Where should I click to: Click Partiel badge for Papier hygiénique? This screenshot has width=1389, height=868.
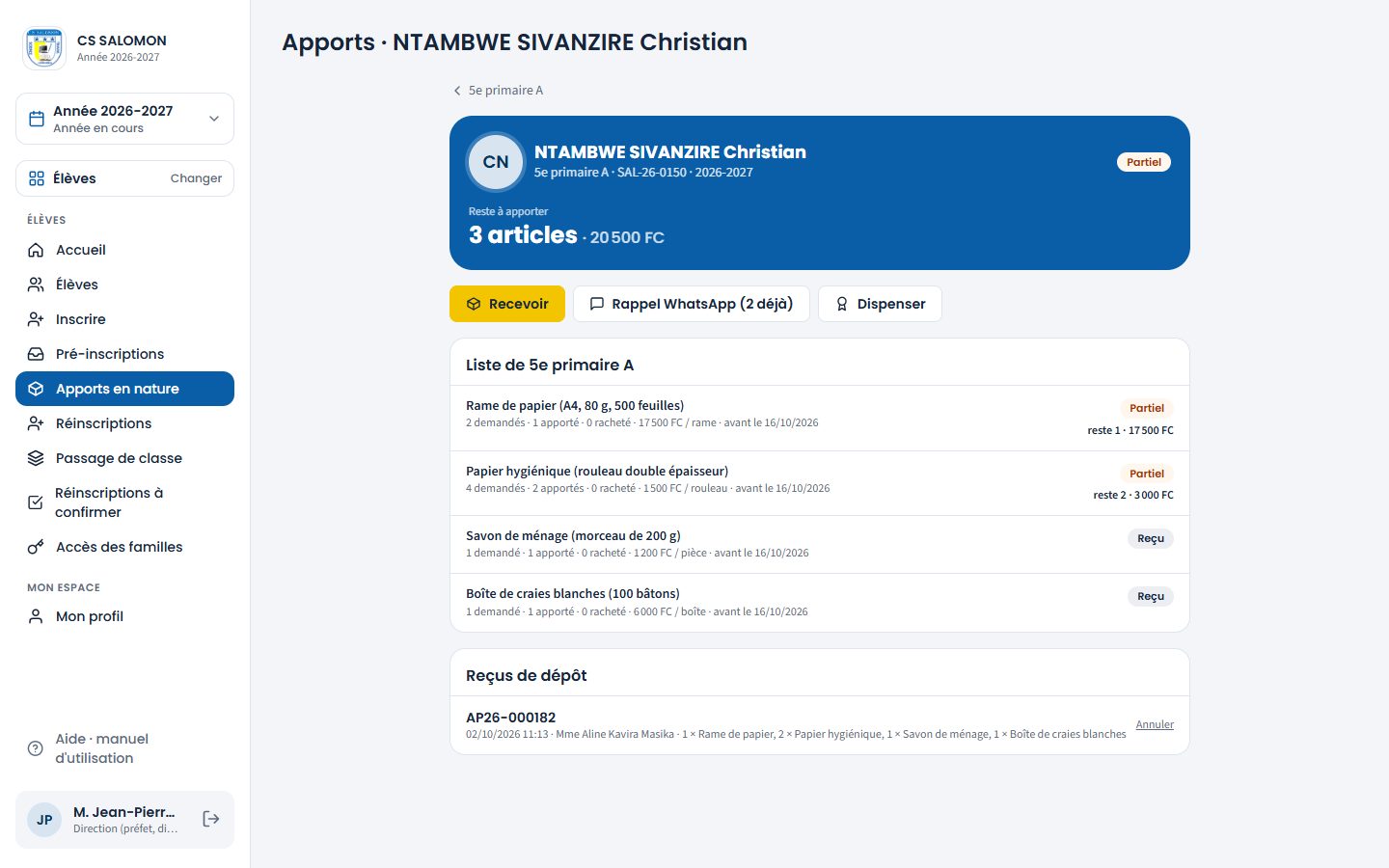click(x=1147, y=474)
